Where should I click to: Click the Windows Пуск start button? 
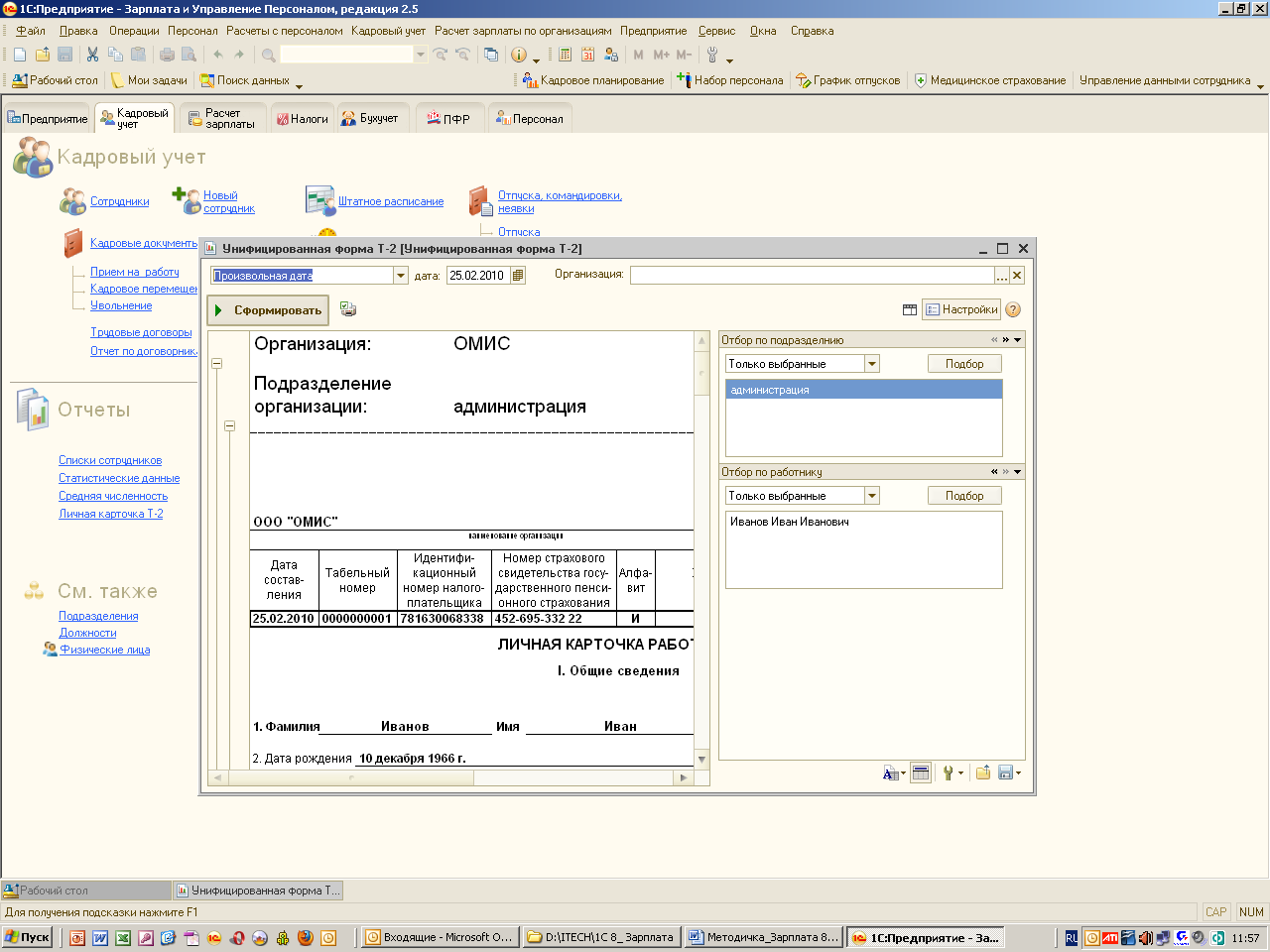(x=27, y=937)
